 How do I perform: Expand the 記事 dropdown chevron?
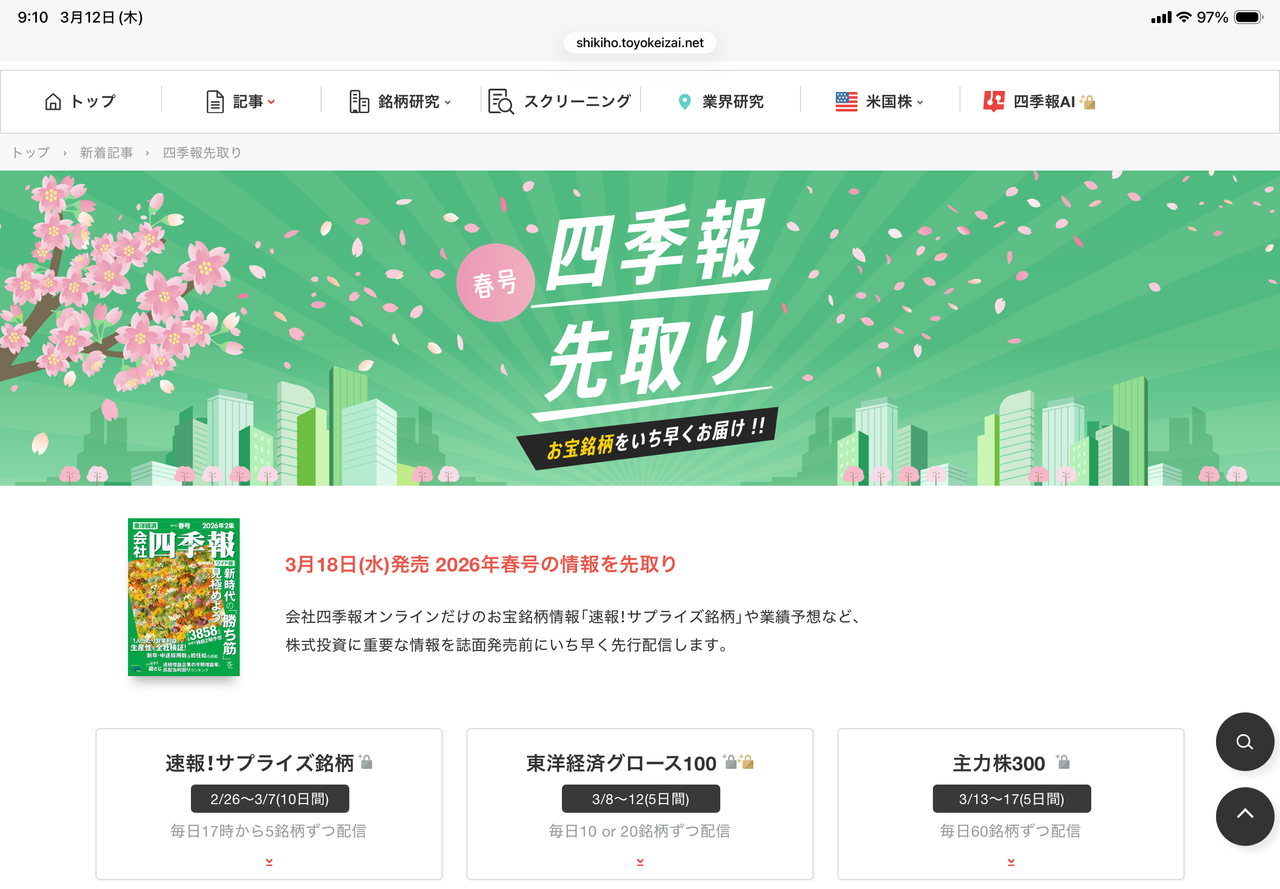(x=271, y=102)
